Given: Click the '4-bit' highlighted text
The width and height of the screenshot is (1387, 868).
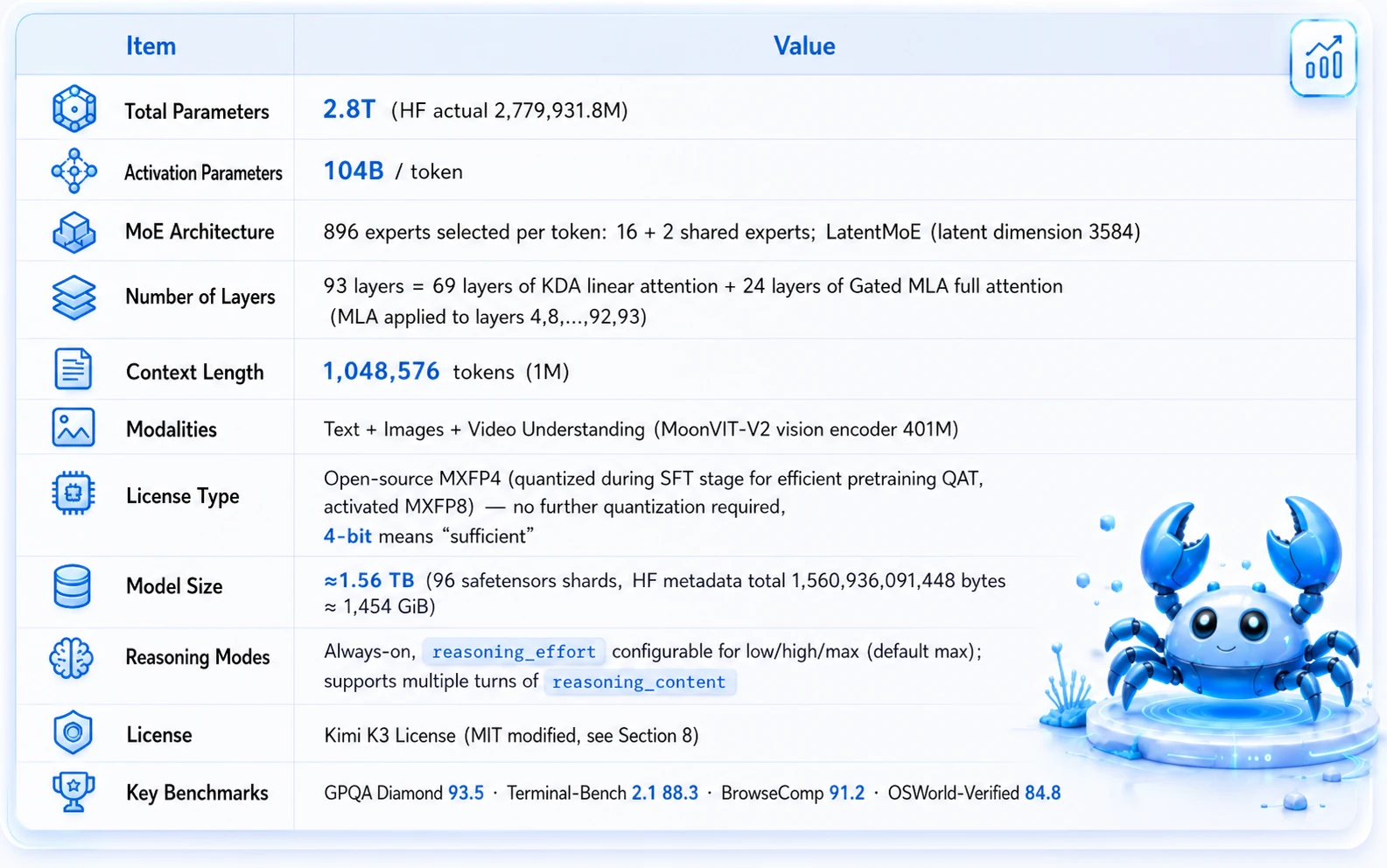Looking at the screenshot, I should pyautogui.click(x=347, y=535).
